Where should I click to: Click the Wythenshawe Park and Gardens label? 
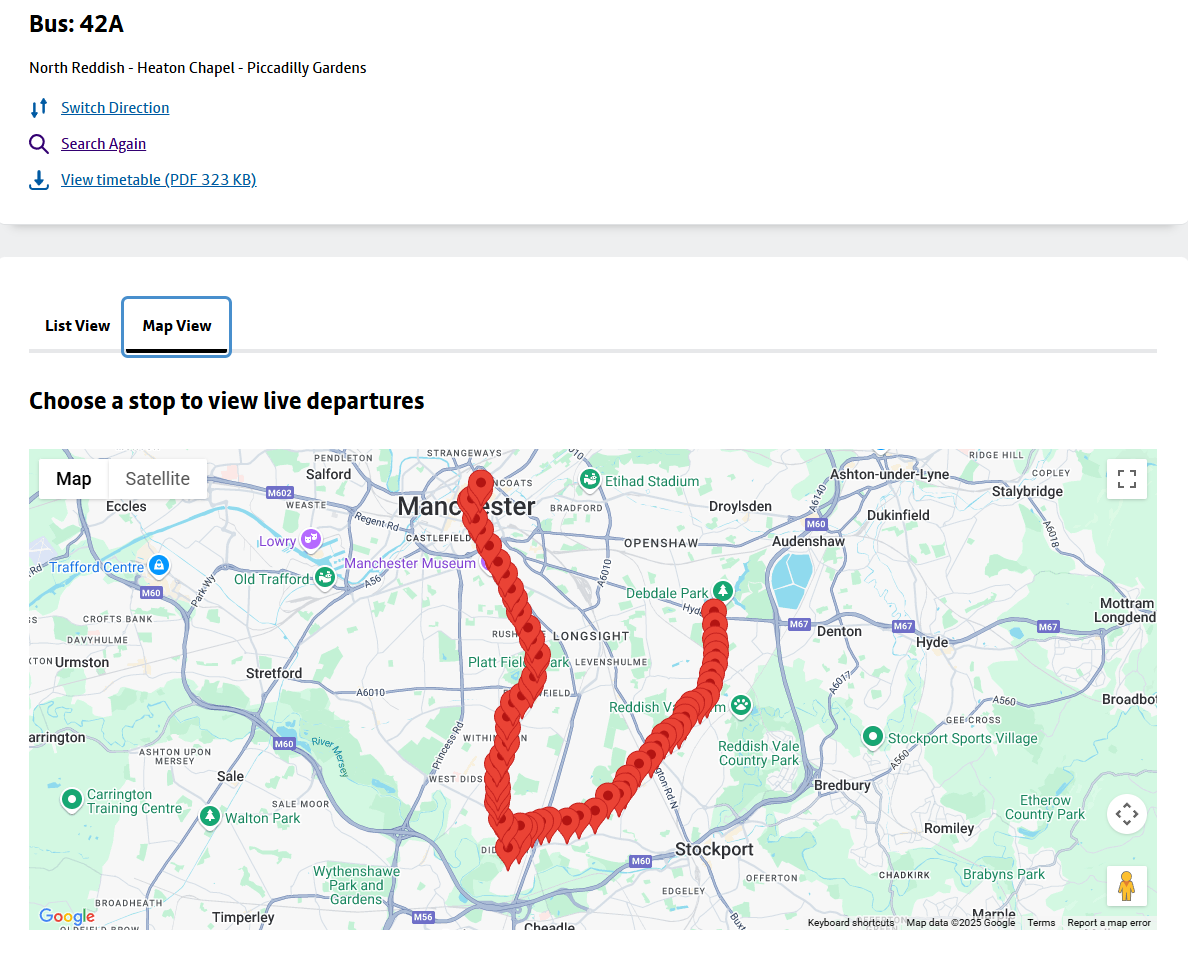(x=356, y=885)
